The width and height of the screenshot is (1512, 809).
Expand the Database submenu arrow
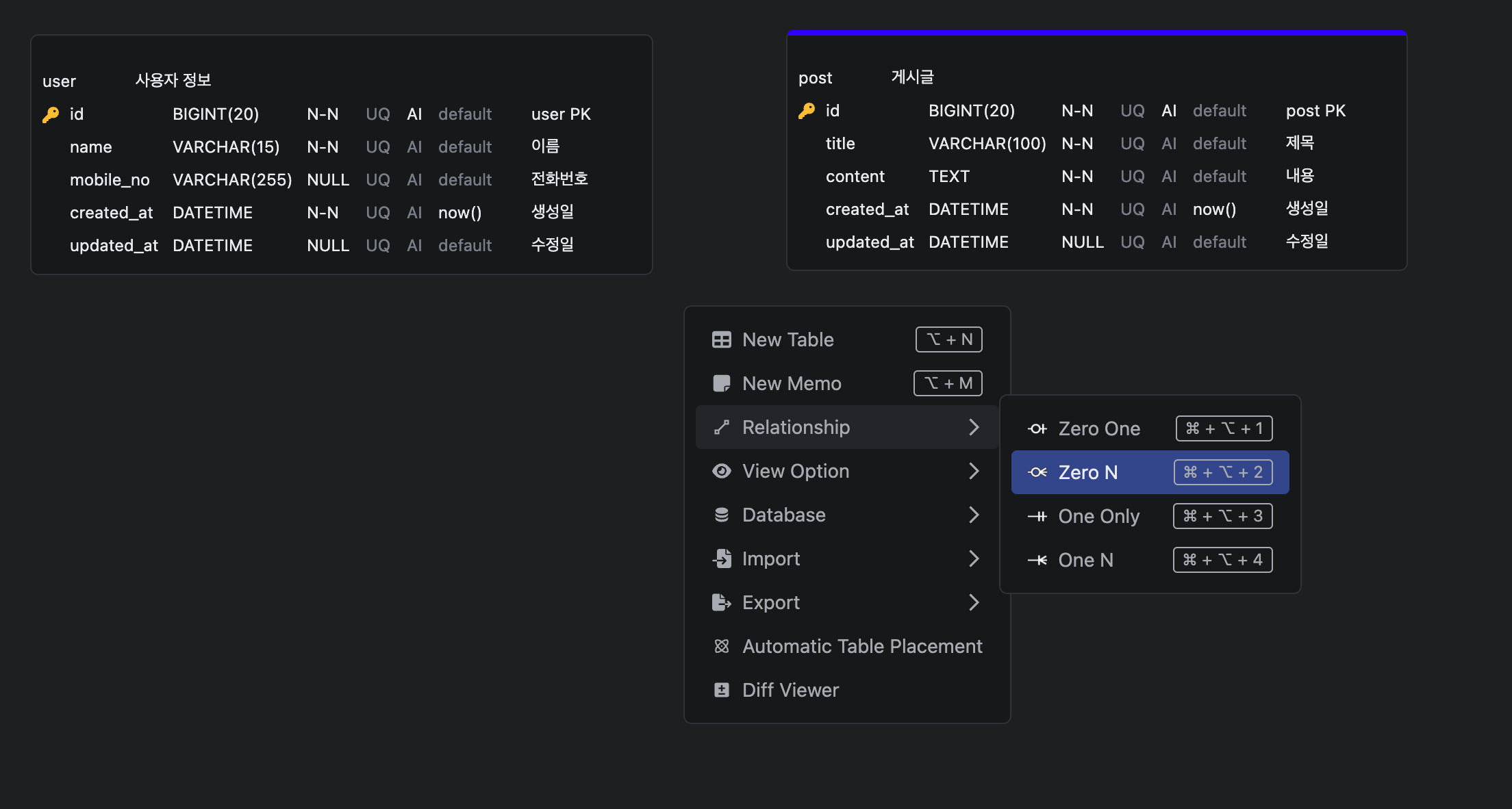pos(974,515)
